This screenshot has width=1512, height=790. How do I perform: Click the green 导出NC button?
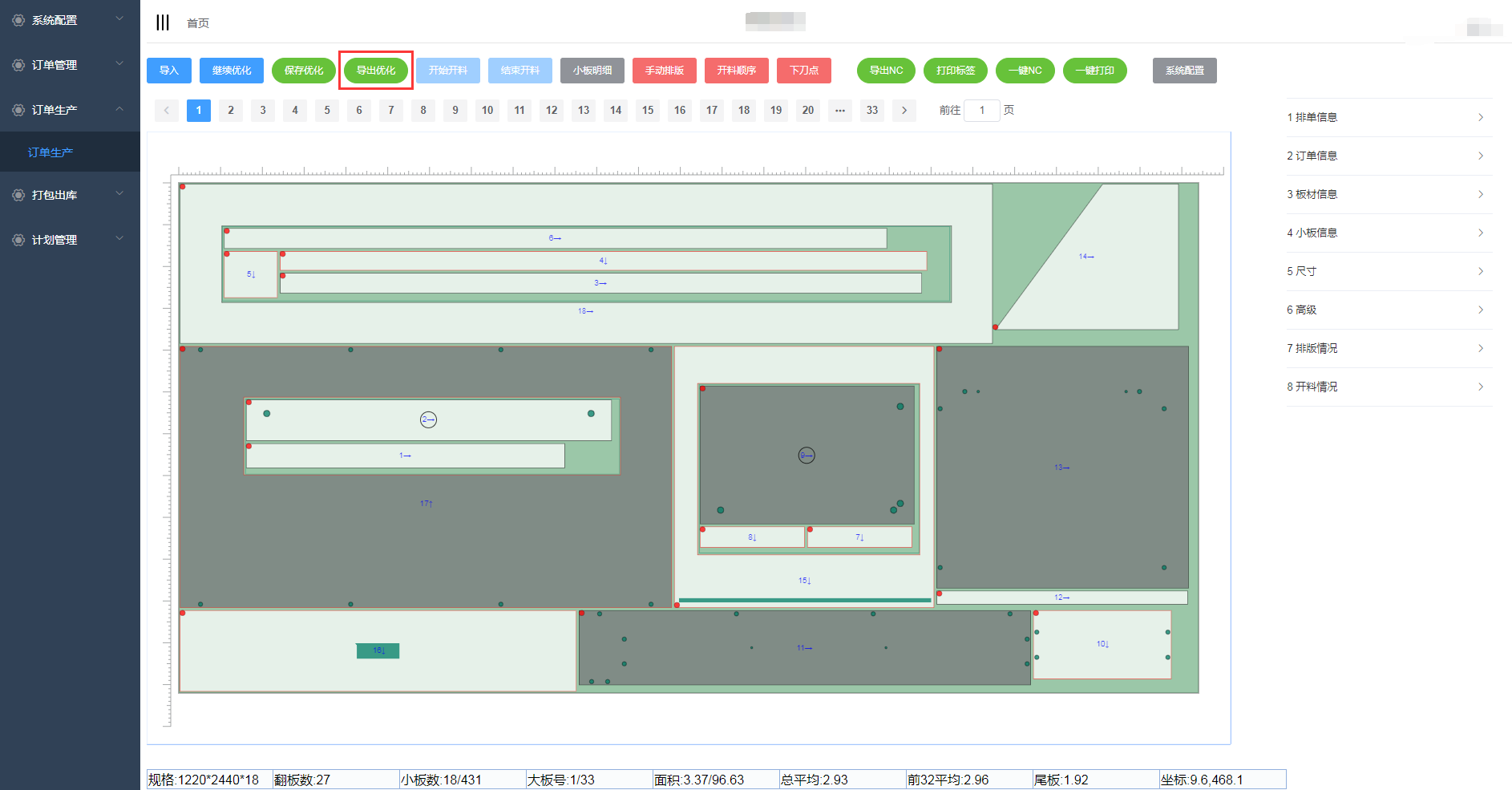[886, 71]
